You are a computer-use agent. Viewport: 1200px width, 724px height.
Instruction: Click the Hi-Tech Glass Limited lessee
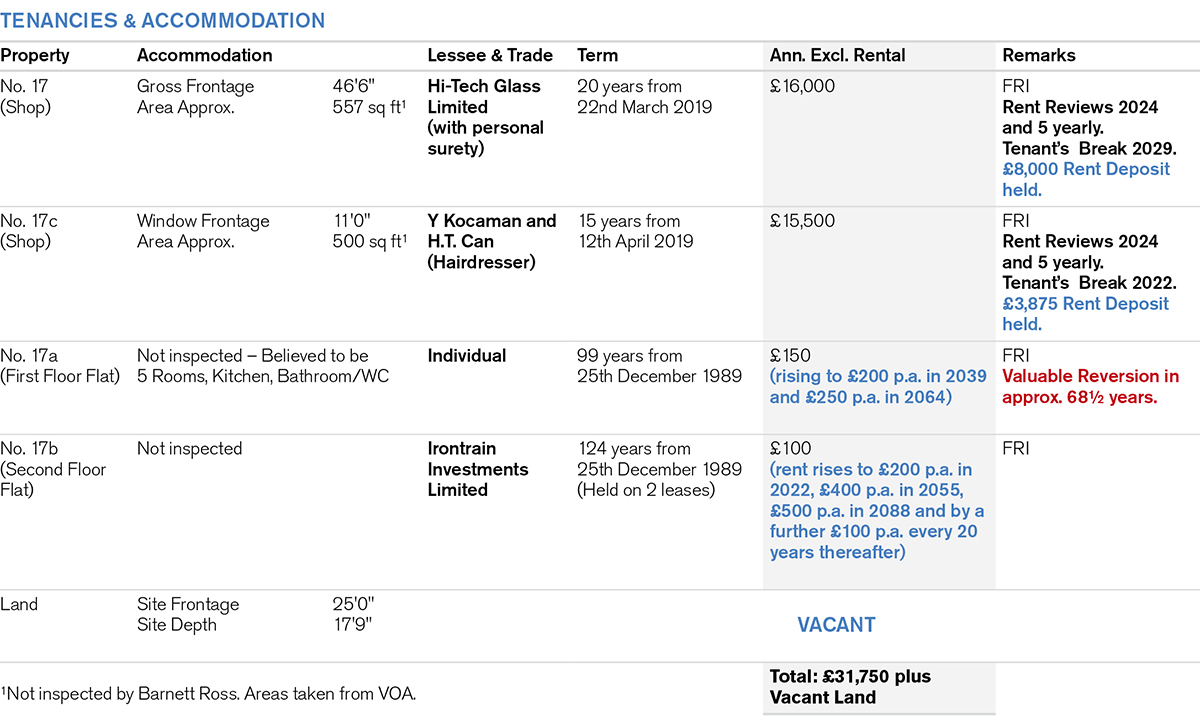[484, 97]
